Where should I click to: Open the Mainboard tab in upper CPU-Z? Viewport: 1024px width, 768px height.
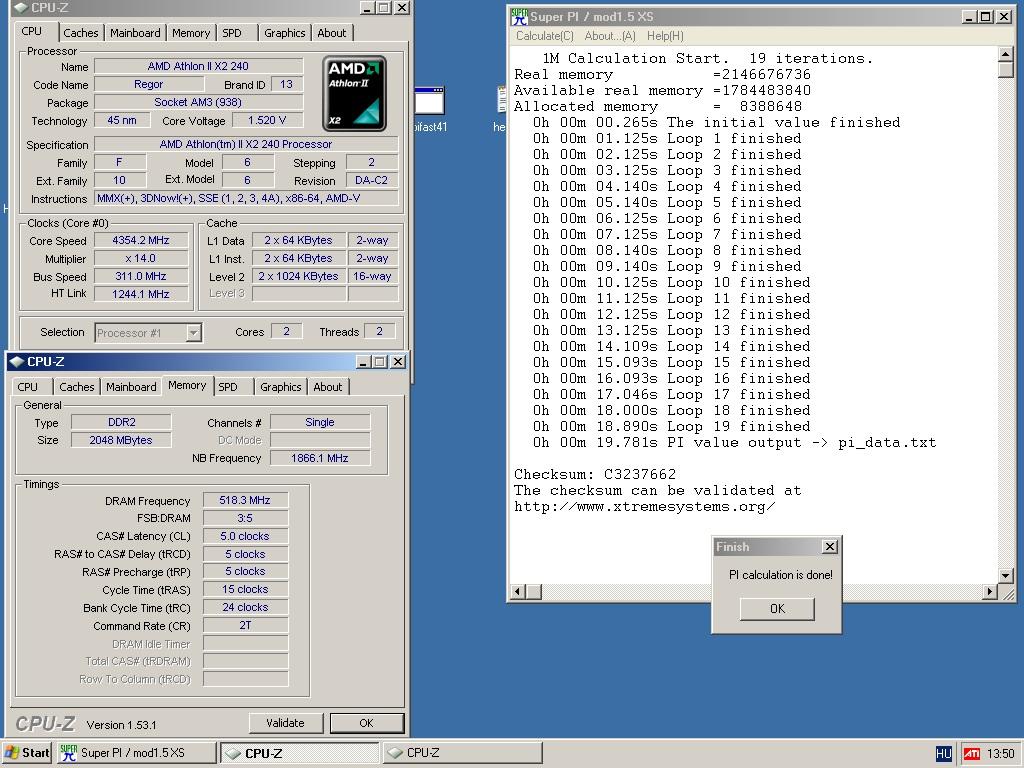click(135, 33)
